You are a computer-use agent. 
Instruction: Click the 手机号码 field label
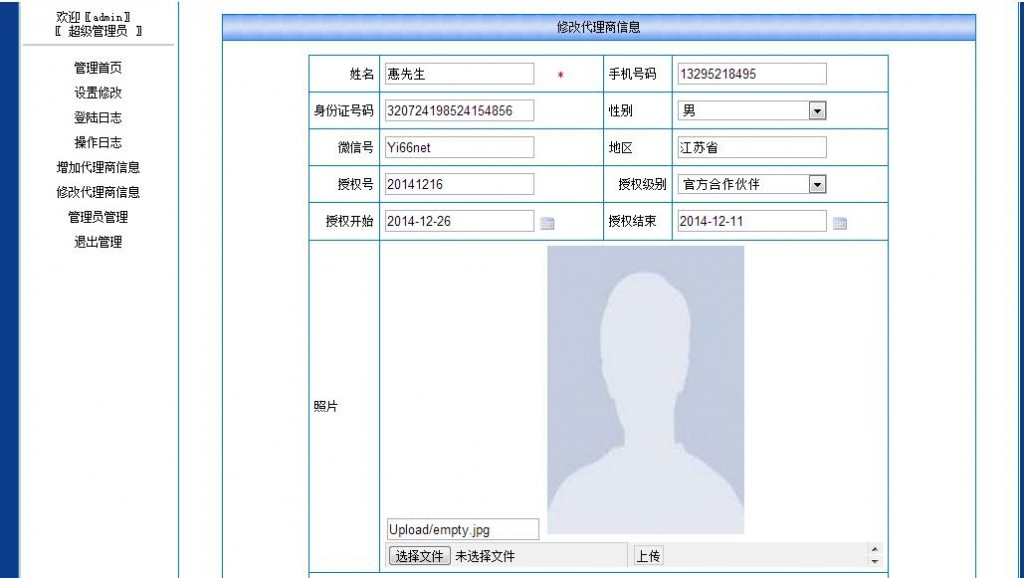click(x=632, y=74)
